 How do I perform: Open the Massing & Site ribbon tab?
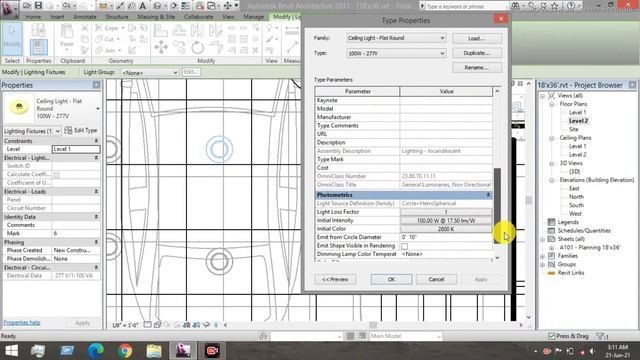(156, 17)
